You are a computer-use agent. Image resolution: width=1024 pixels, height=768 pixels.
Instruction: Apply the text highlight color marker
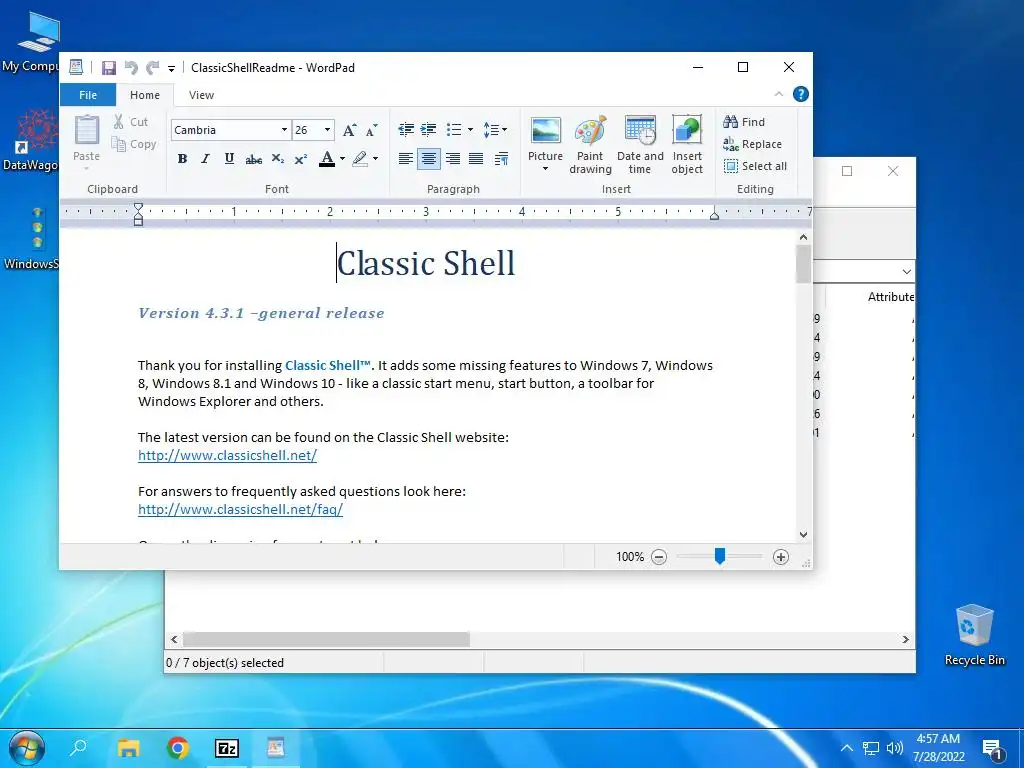tap(360, 159)
